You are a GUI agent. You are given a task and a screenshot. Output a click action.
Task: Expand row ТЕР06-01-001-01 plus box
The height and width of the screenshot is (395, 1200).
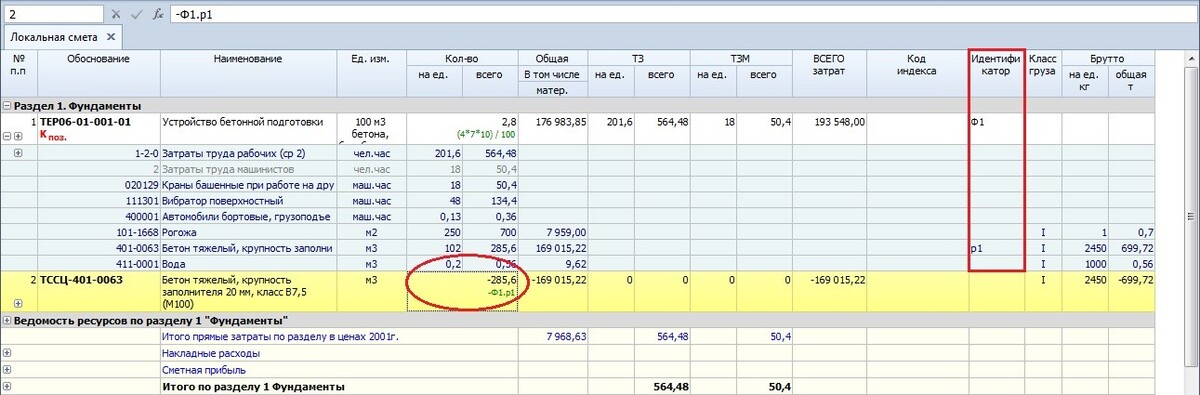click(18, 136)
